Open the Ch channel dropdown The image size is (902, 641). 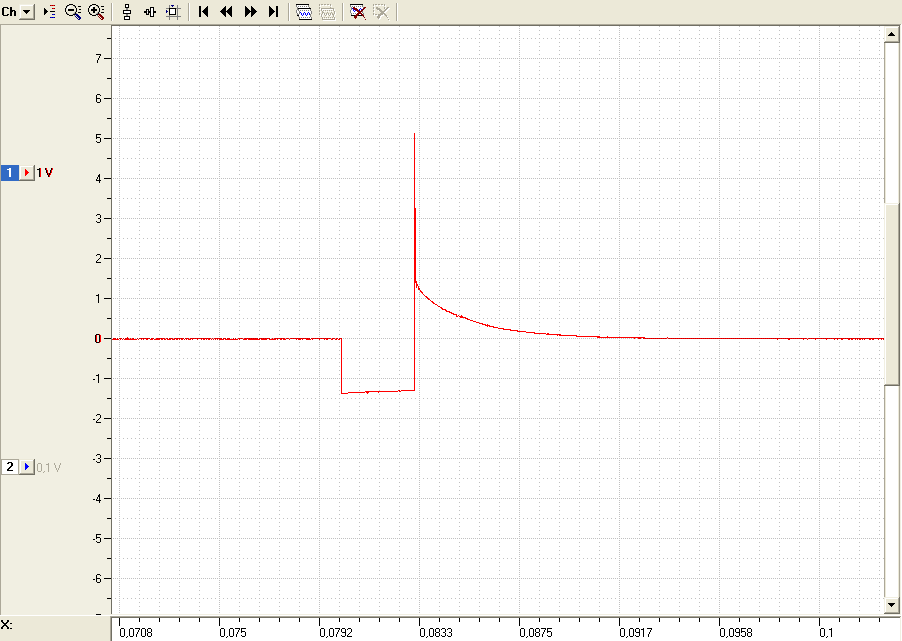pyautogui.click(x=26, y=12)
